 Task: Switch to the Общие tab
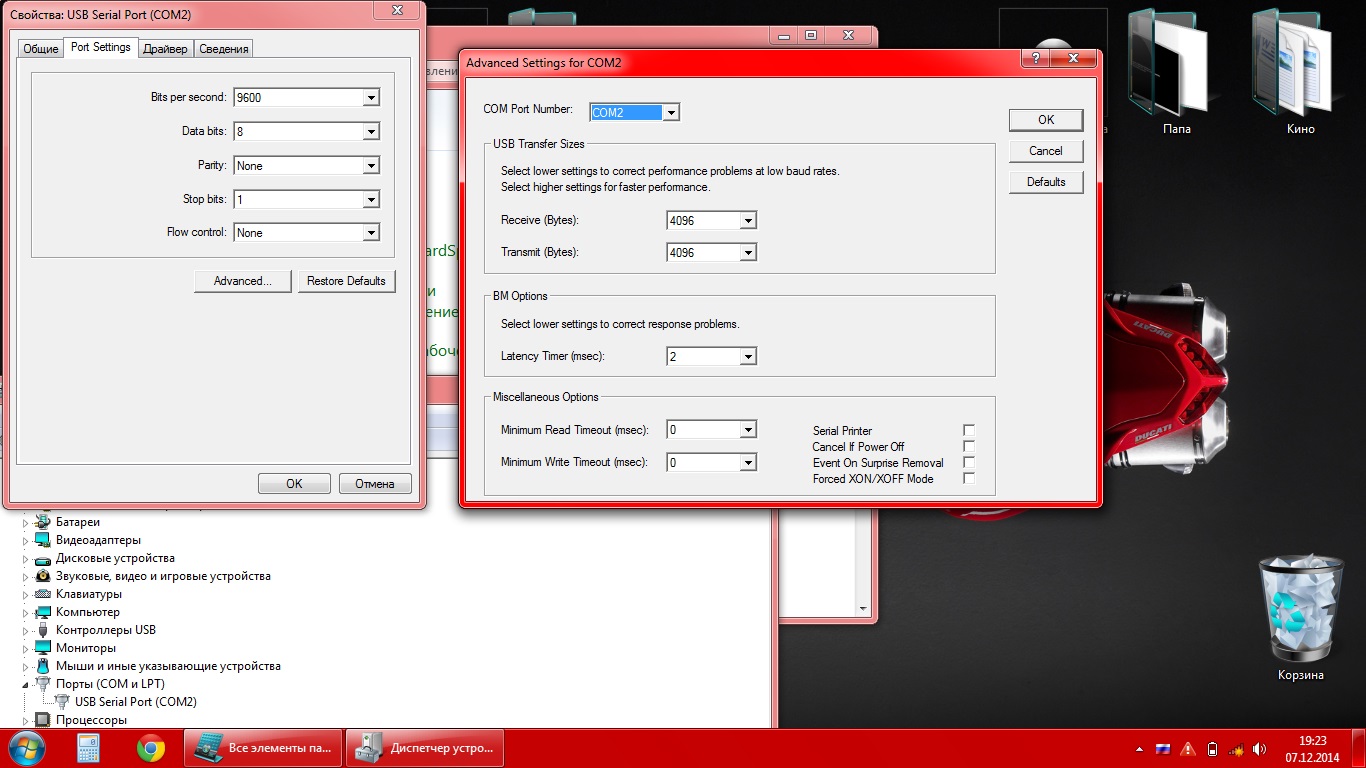41,49
